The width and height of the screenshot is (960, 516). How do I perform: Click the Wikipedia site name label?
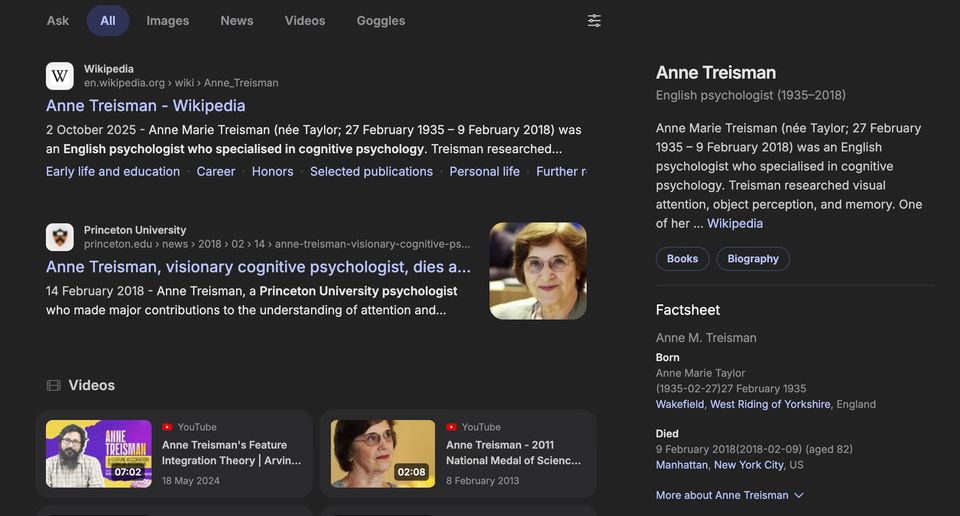coord(108,69)
